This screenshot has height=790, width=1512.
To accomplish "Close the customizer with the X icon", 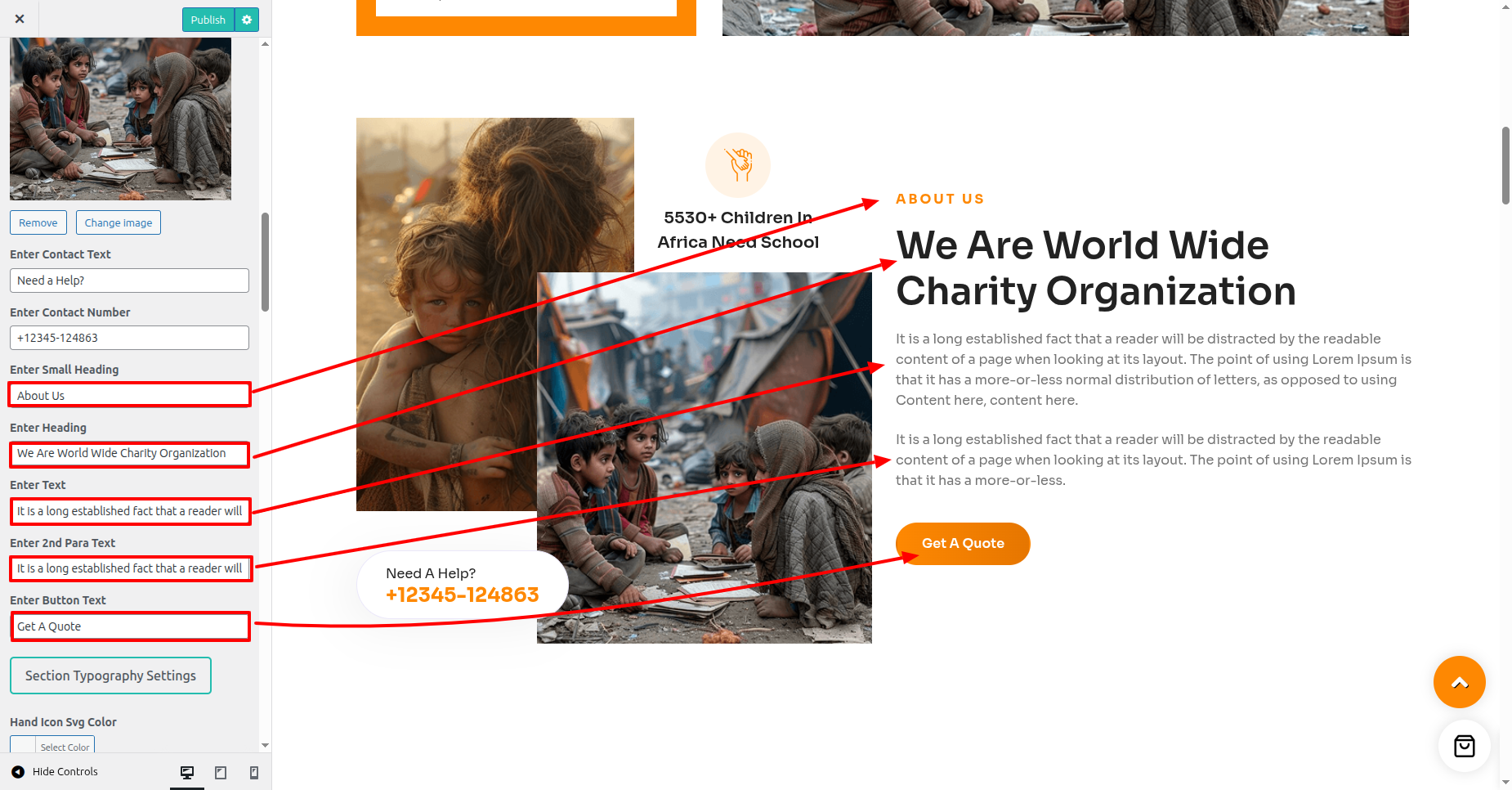I will [20, 19].
